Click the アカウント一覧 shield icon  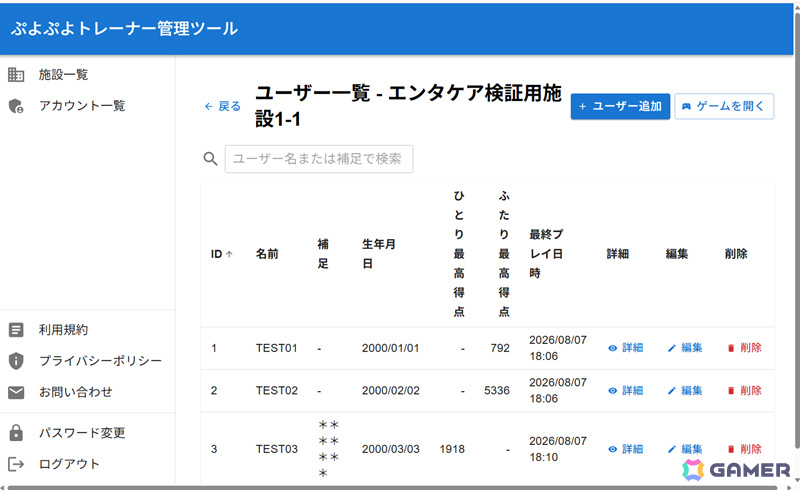pyautogui.click(x=16, y=106)
